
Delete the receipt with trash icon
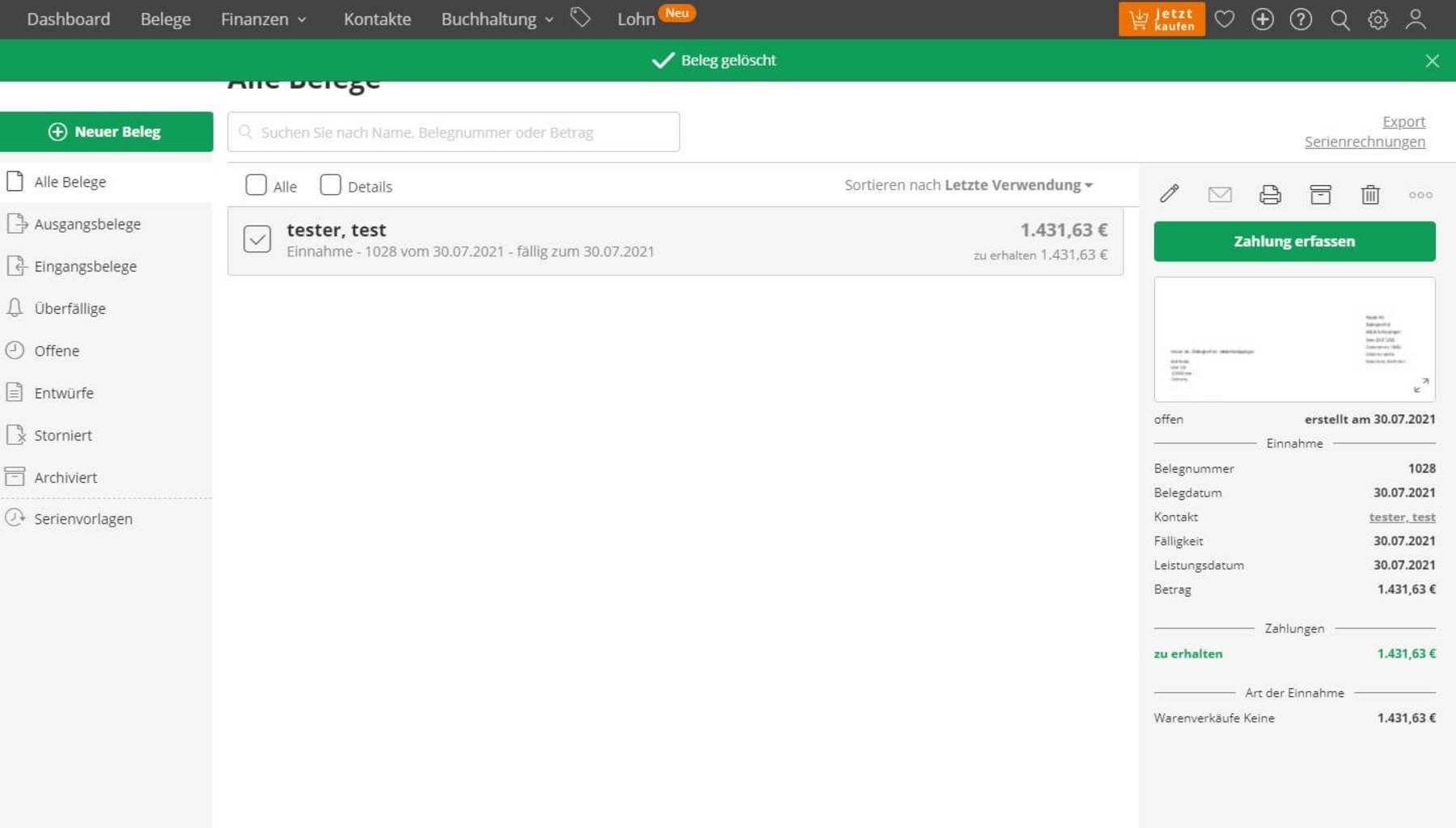click(x=1370, y=194)
